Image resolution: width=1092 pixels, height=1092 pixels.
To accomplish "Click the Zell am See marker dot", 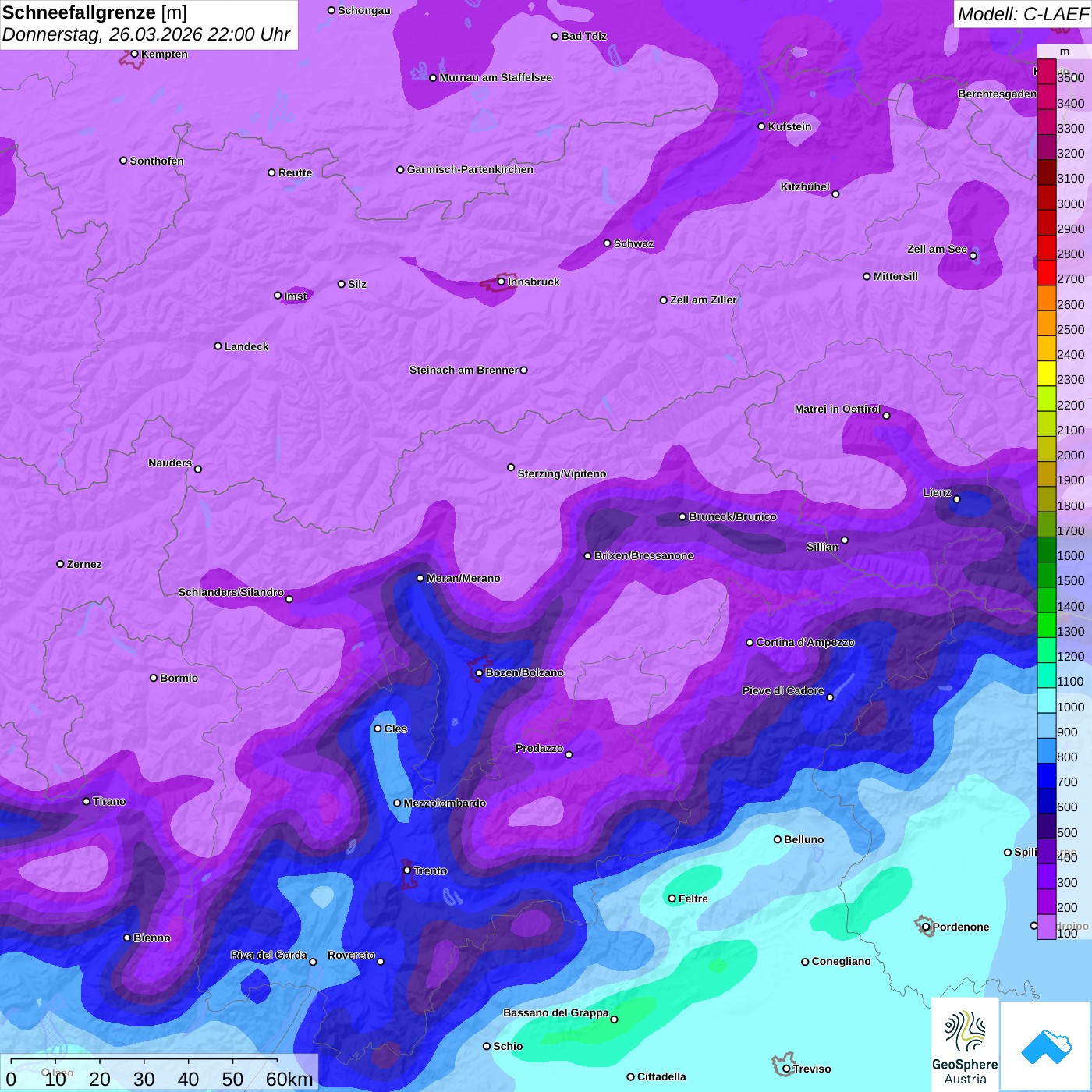I will coord(973,256).
